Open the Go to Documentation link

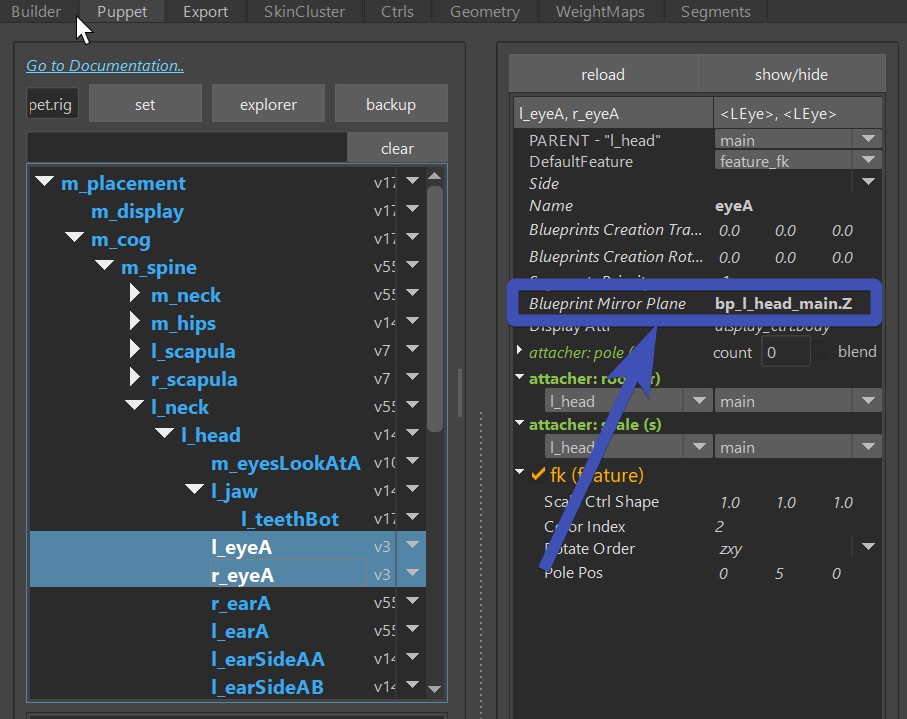click(x=104, y=66)
